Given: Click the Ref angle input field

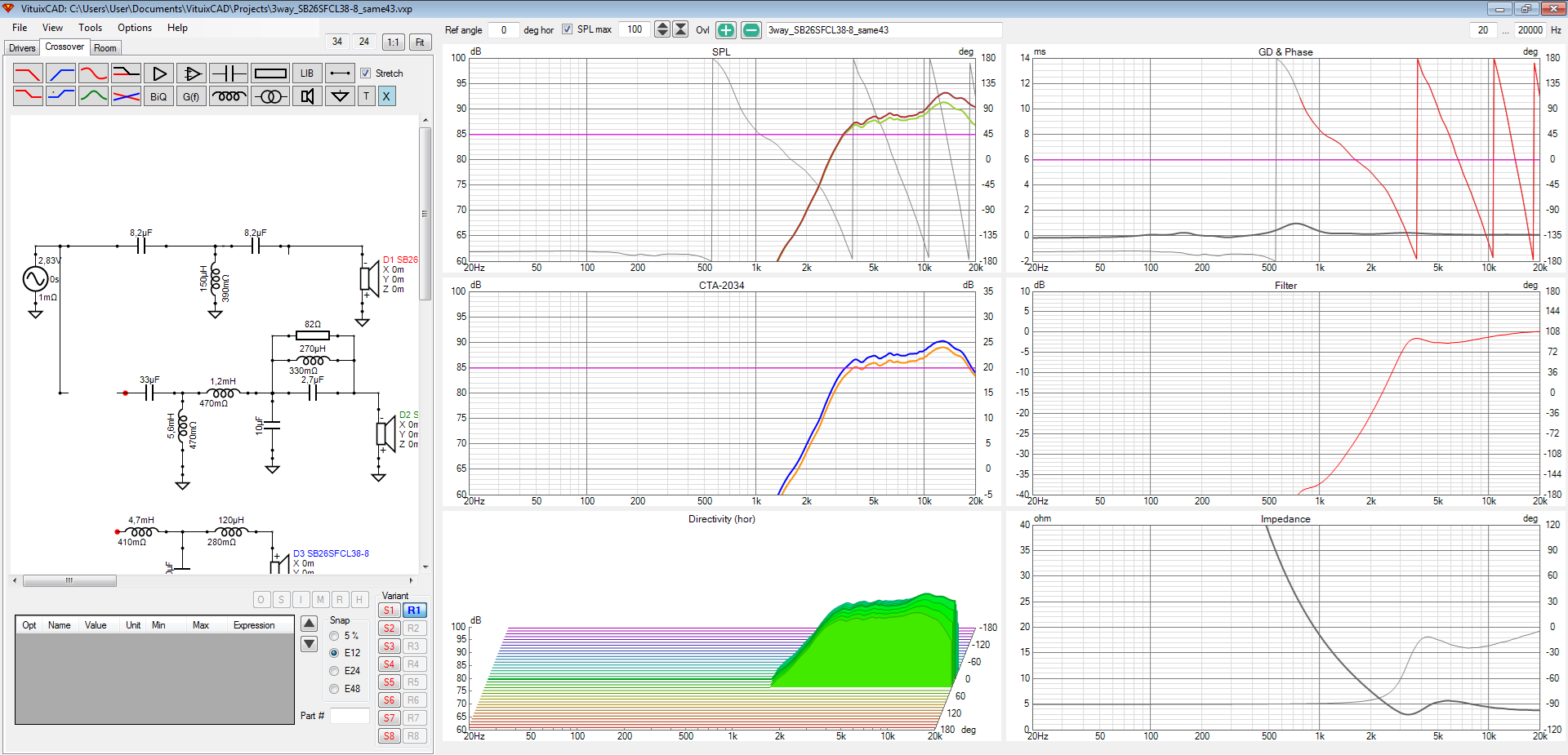Looking at the screenshot, I should click(x=504, y=30).
